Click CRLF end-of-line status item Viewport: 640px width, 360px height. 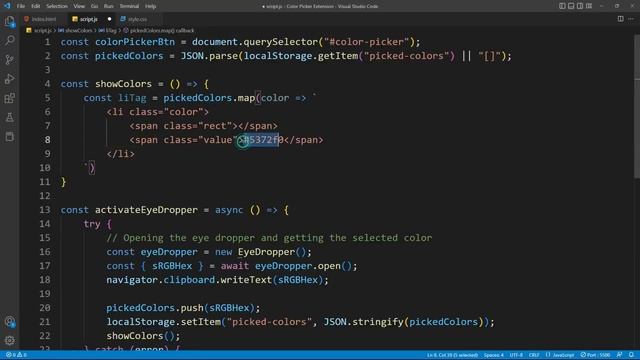(534, 355)
